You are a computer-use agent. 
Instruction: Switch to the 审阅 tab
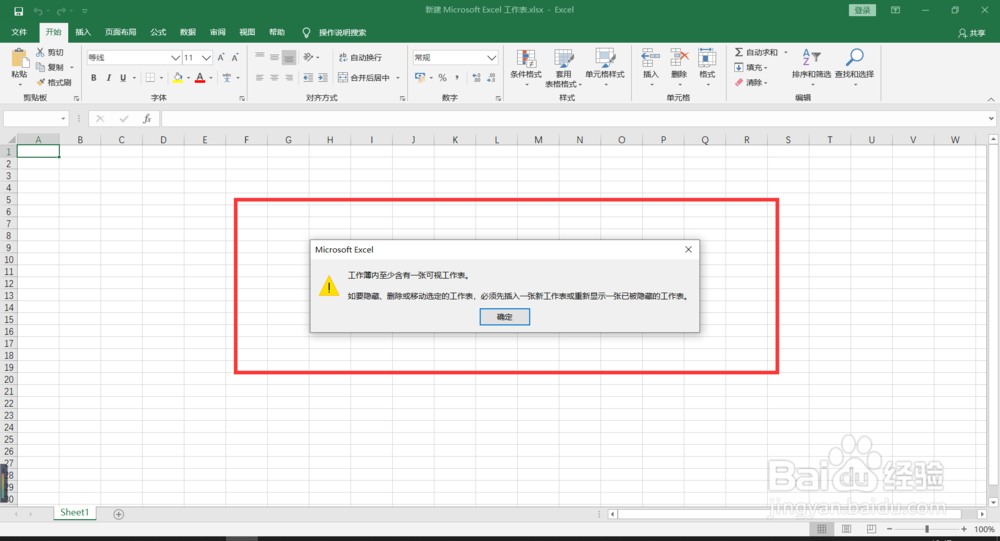tap(217, 32)
